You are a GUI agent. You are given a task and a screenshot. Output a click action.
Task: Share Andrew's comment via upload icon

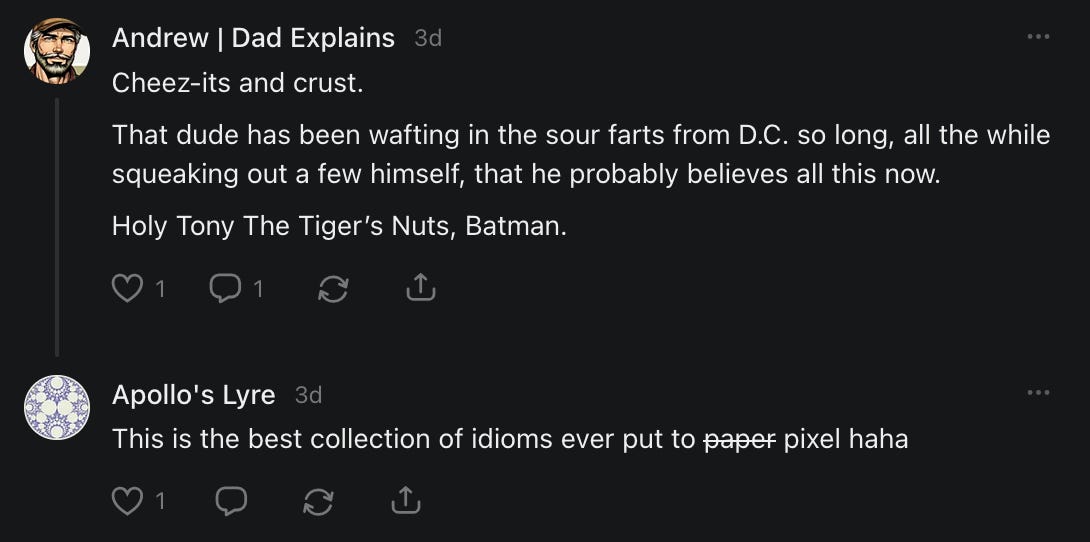(x=421, y=289)
